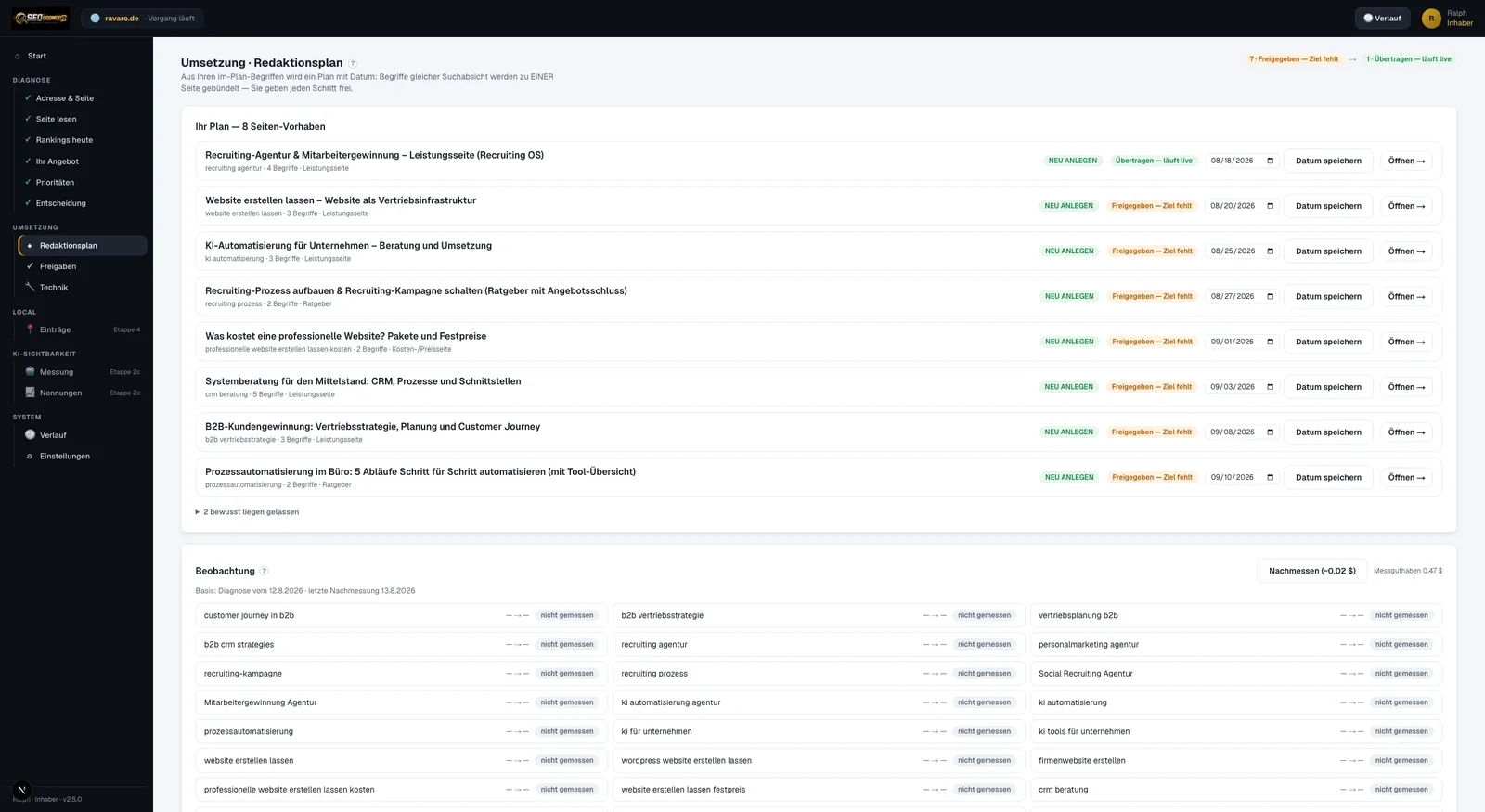Click the house icon next to Start
Screen dimensions: 1485x812
[x=18, y=56]
